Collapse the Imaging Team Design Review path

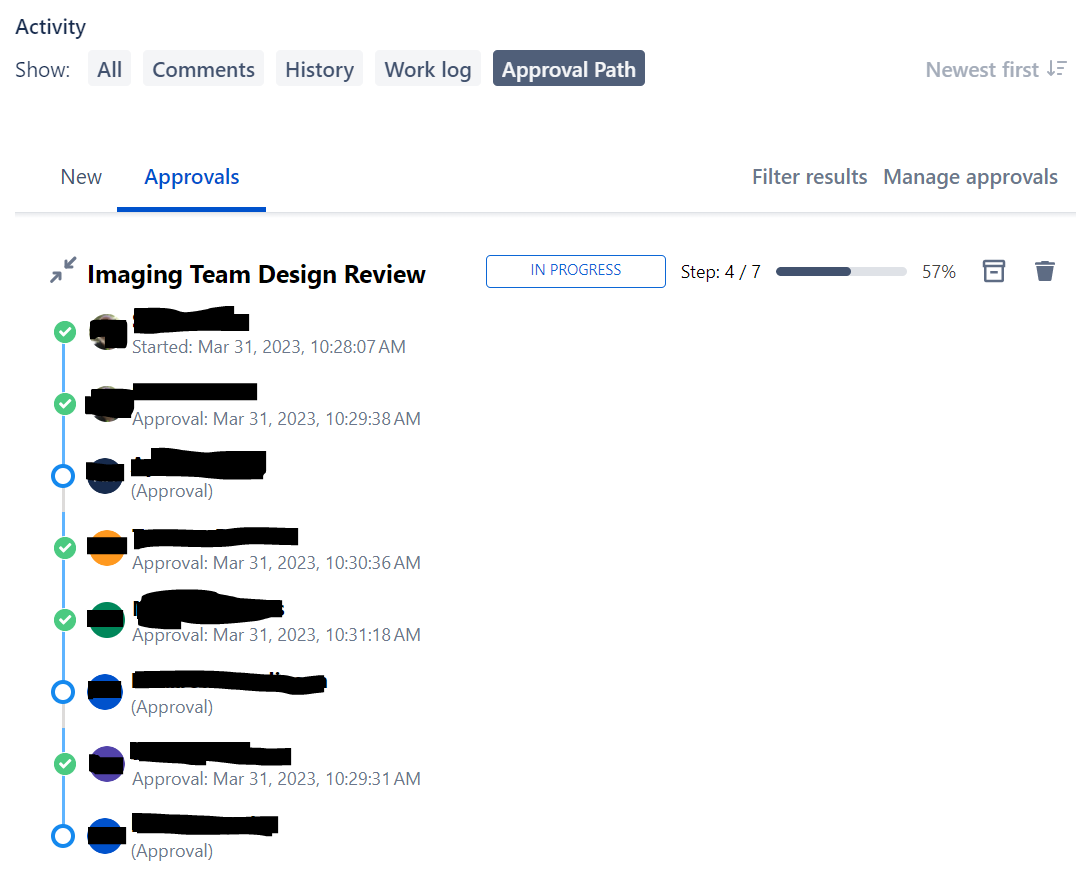pos(63,270)
